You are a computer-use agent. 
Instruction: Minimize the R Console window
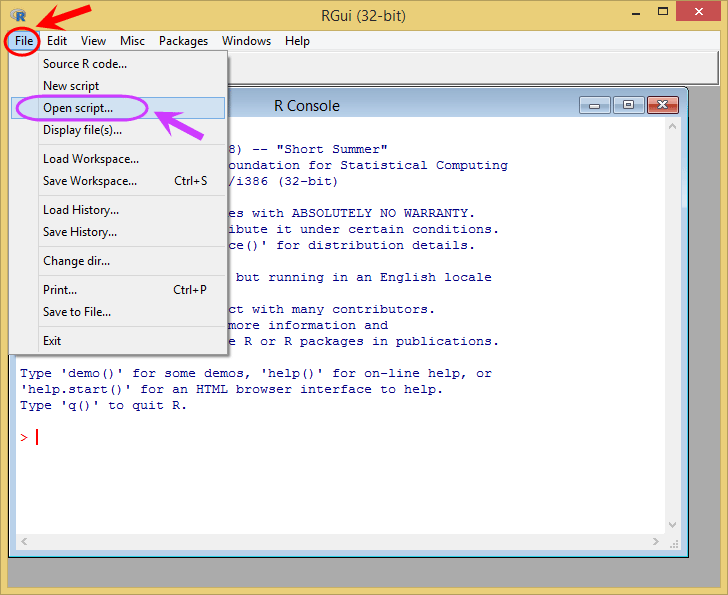tap(594, 105)
